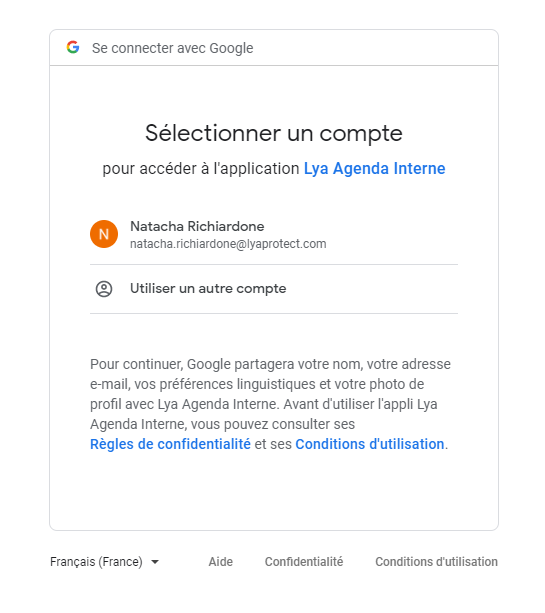Click the 'pour accéder à l'application' subtitle text

(x=201, y=168)
